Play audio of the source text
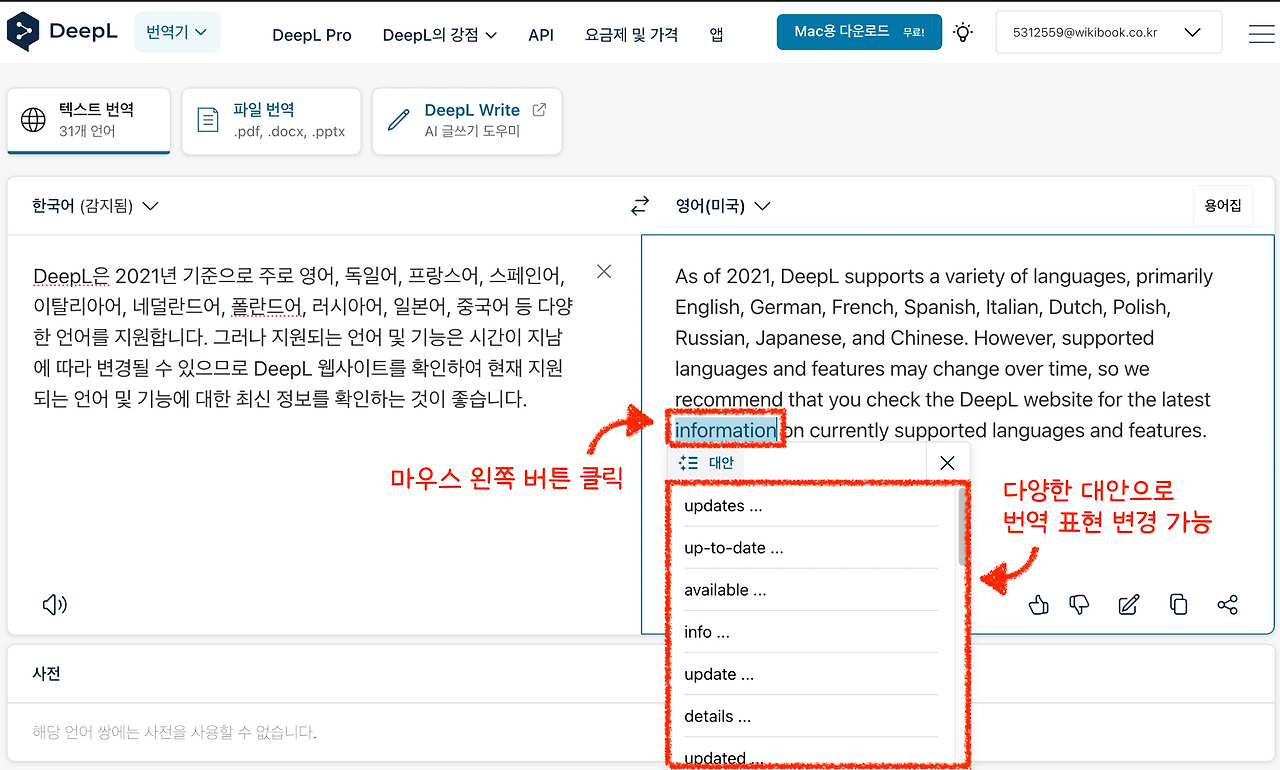The height and width of the screenshot is (770, 1280). coord(54,604)
